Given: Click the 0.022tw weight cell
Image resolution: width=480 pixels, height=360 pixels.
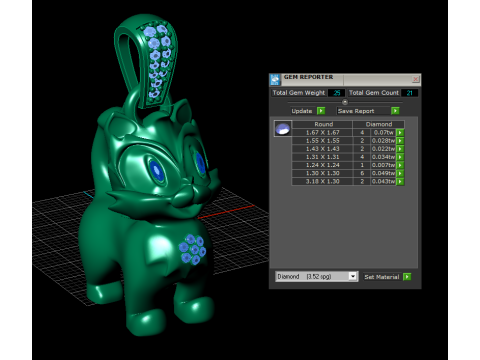Looking at the screenshot, I should 383,149.
